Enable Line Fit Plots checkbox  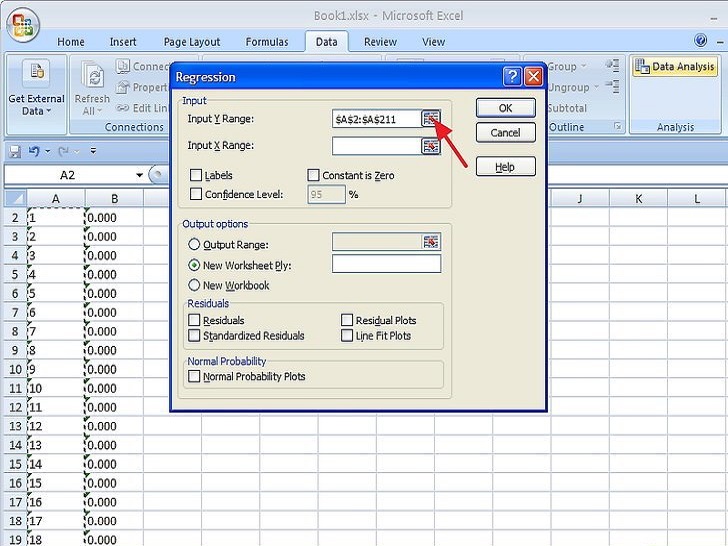pyautogui.click(x=347, y=335)
